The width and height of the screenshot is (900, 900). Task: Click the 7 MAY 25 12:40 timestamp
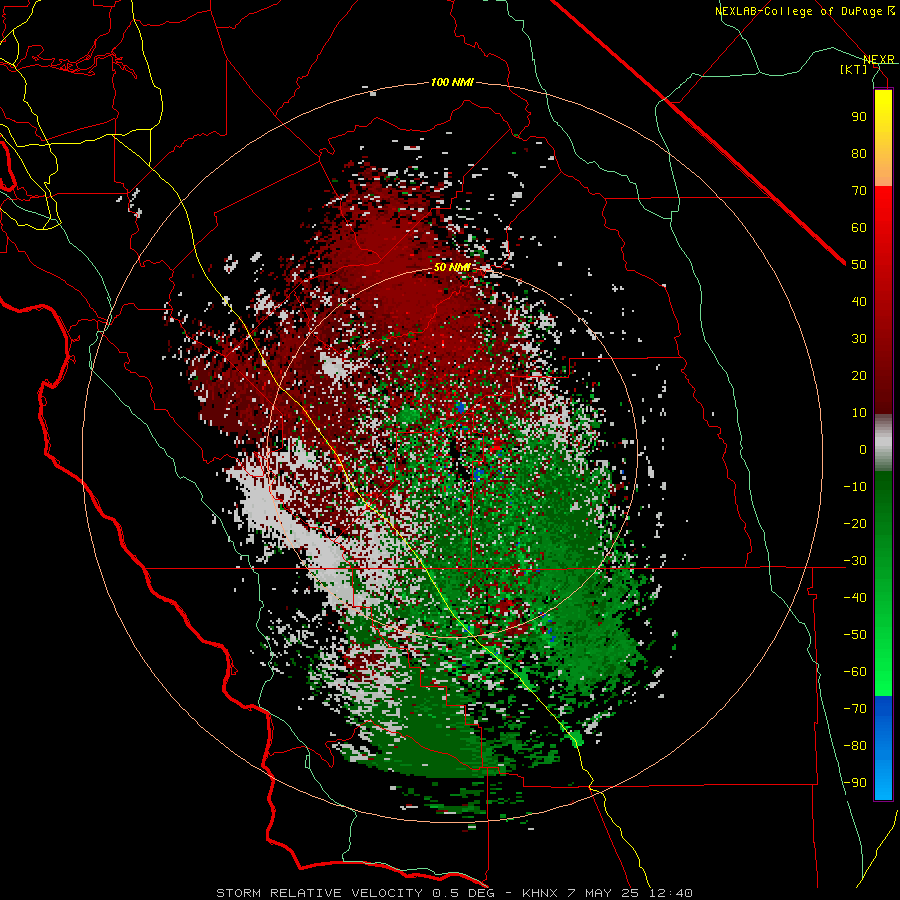tap(630, 893)
